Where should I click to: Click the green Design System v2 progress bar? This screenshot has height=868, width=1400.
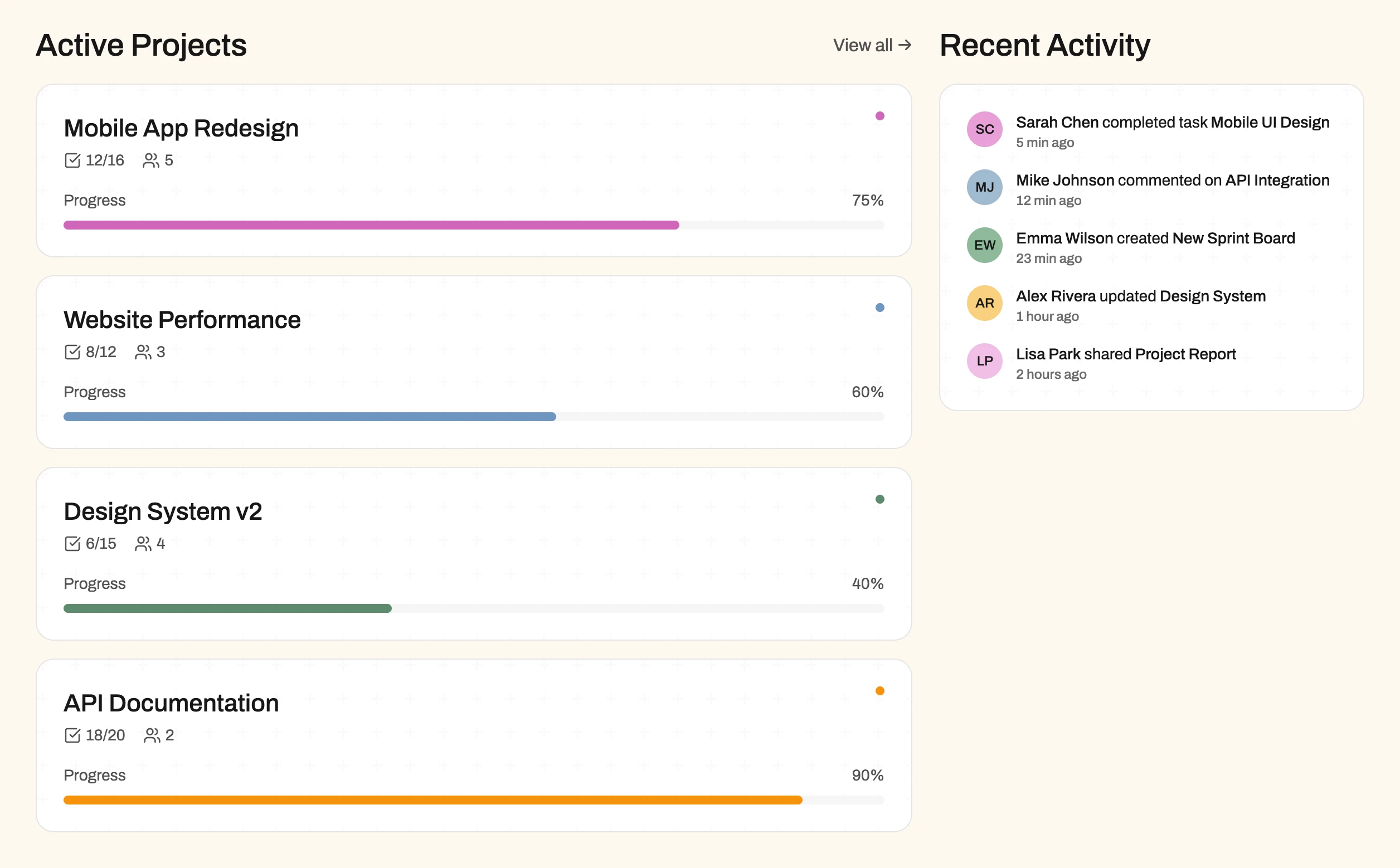[x=227, y=608]
